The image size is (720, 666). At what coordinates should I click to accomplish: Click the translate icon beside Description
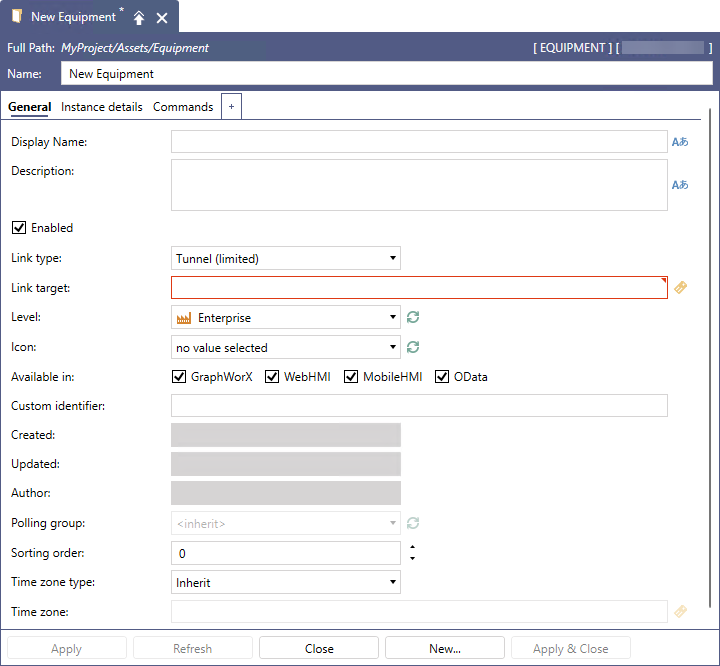(x=680, y=185)
